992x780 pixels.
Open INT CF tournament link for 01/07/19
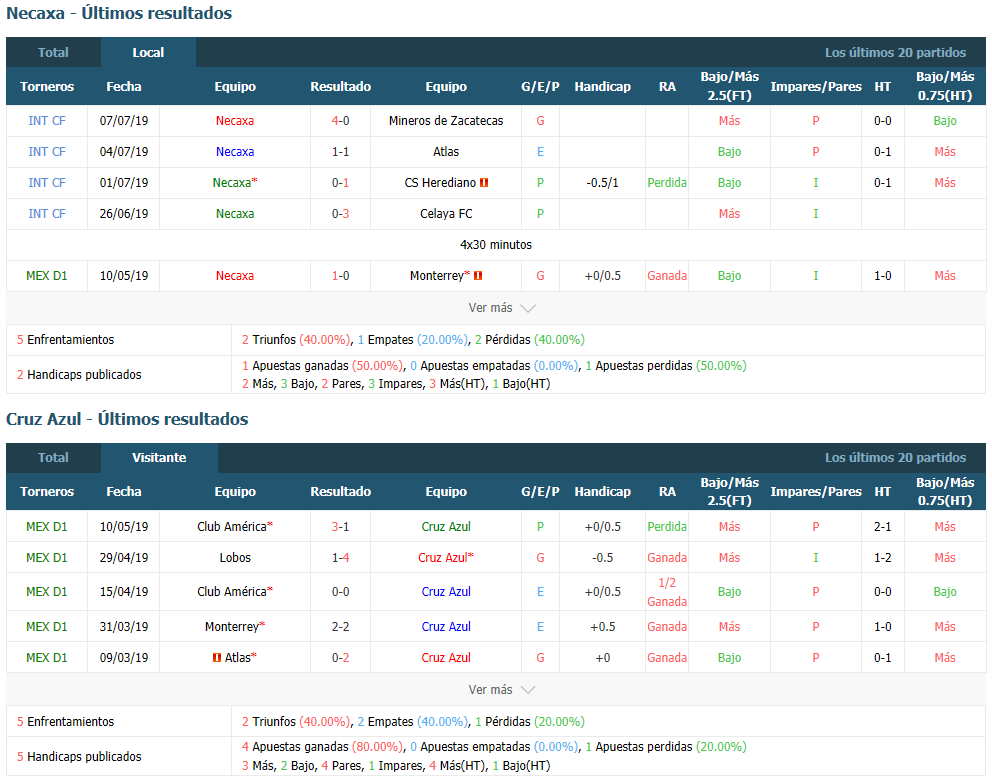click(x=47, y=183)
